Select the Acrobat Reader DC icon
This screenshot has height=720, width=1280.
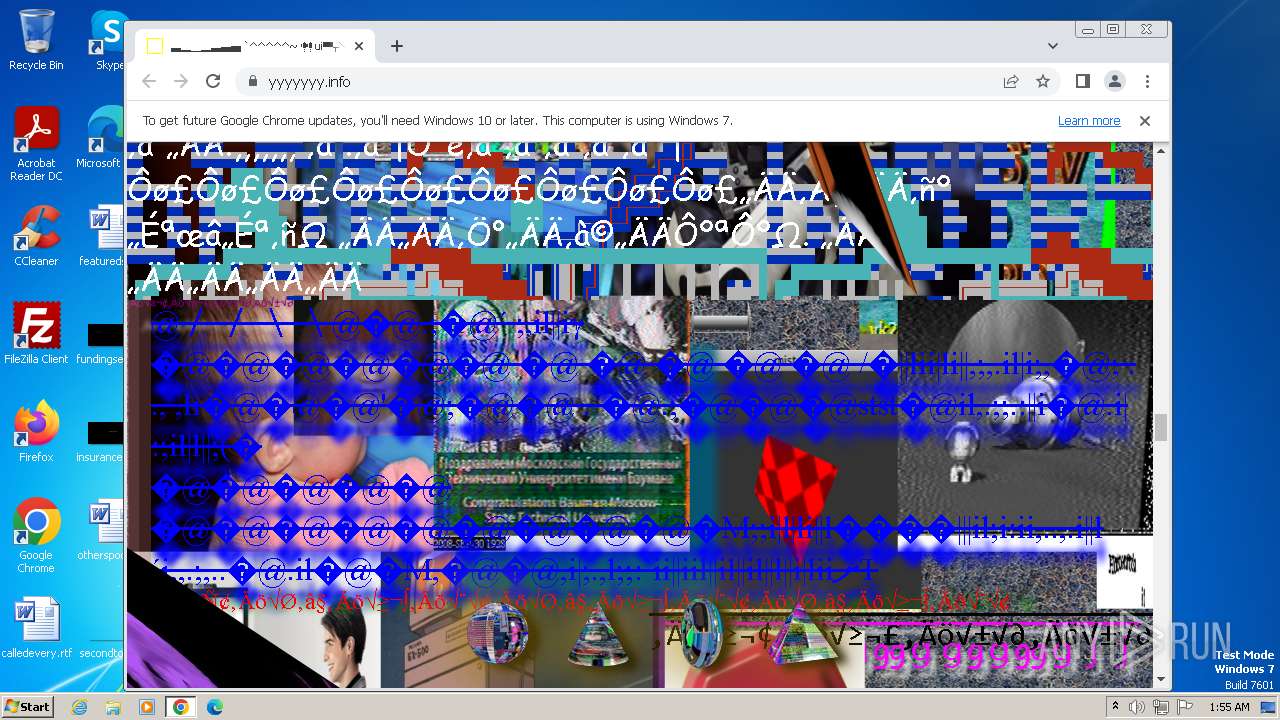click(36, 144)
